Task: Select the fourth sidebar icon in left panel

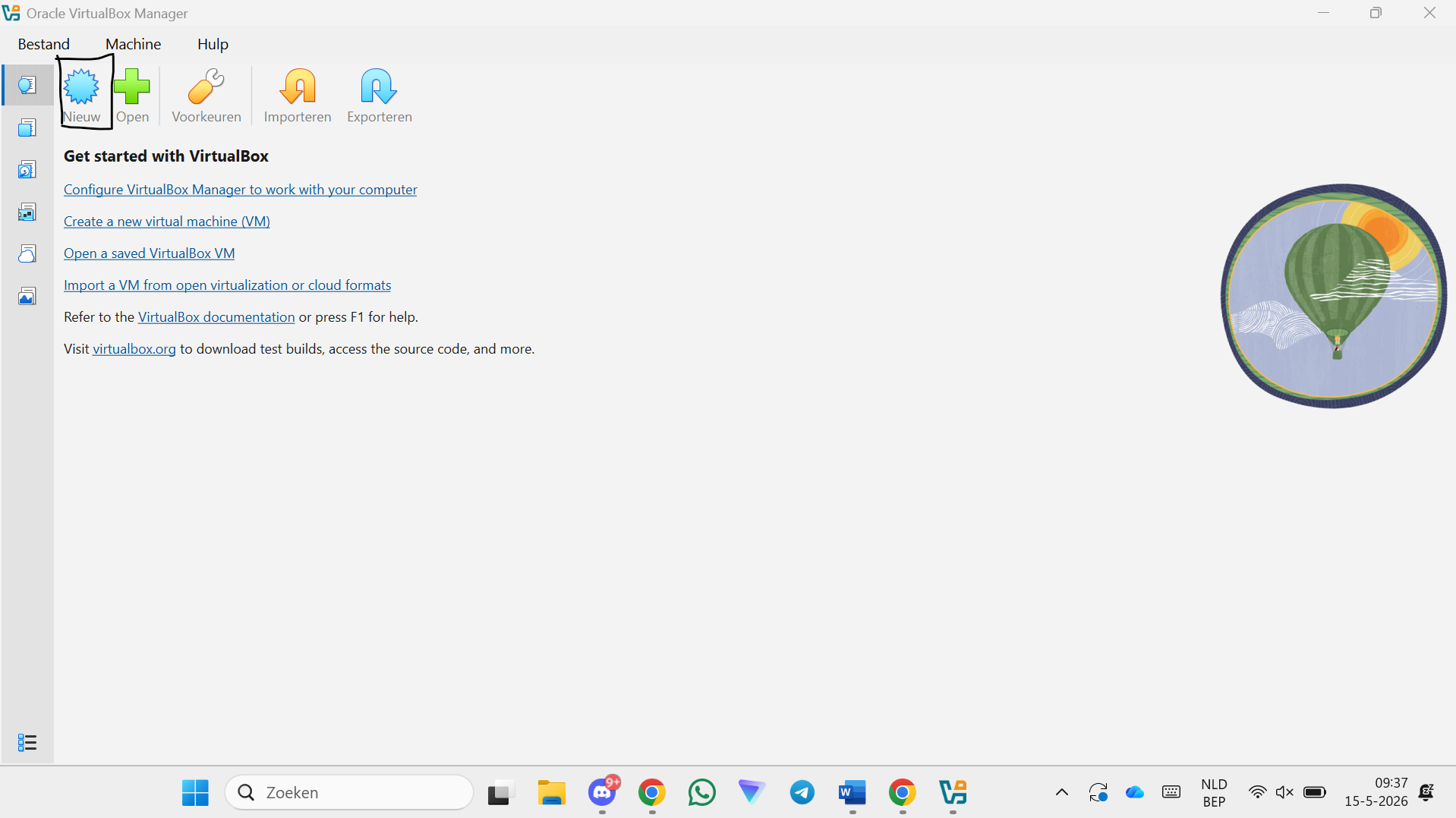Action: click(x=27, y=212)
